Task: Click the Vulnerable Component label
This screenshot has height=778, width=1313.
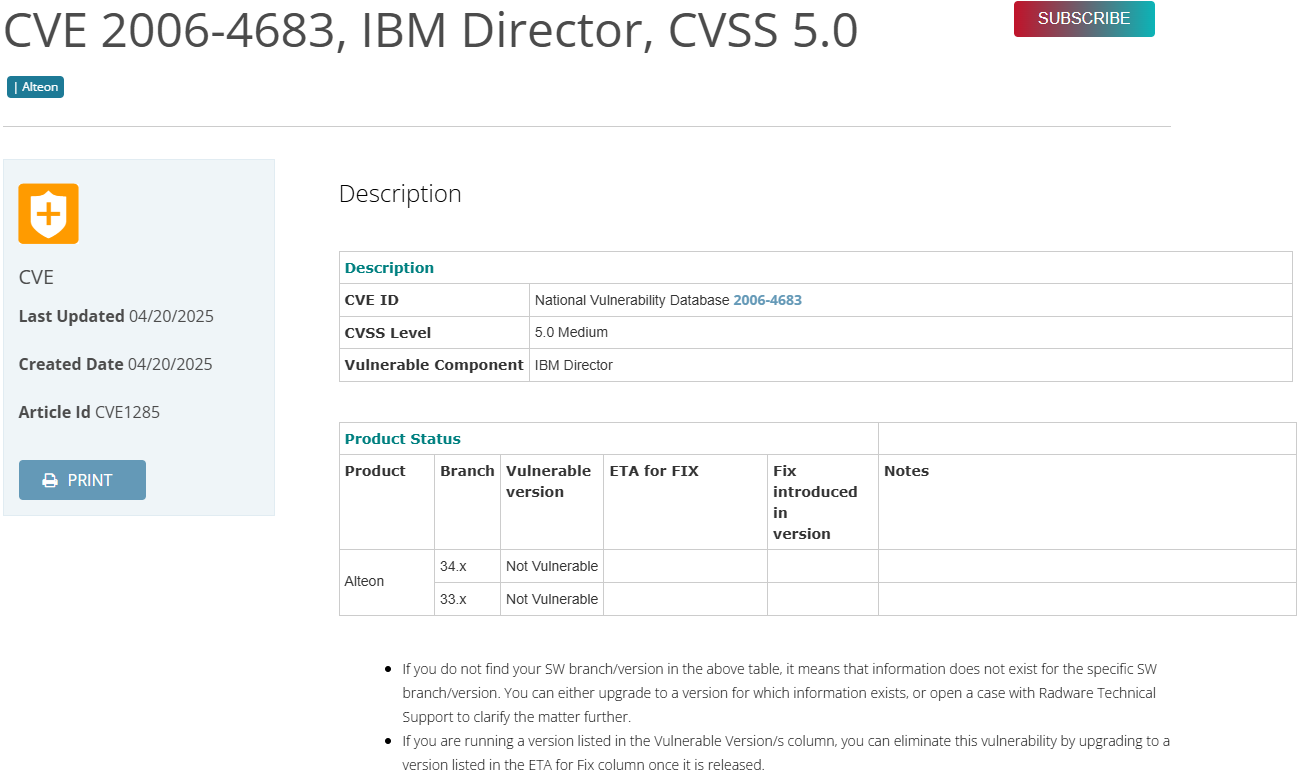Action: pyautogui.click(x=434, y=365)
